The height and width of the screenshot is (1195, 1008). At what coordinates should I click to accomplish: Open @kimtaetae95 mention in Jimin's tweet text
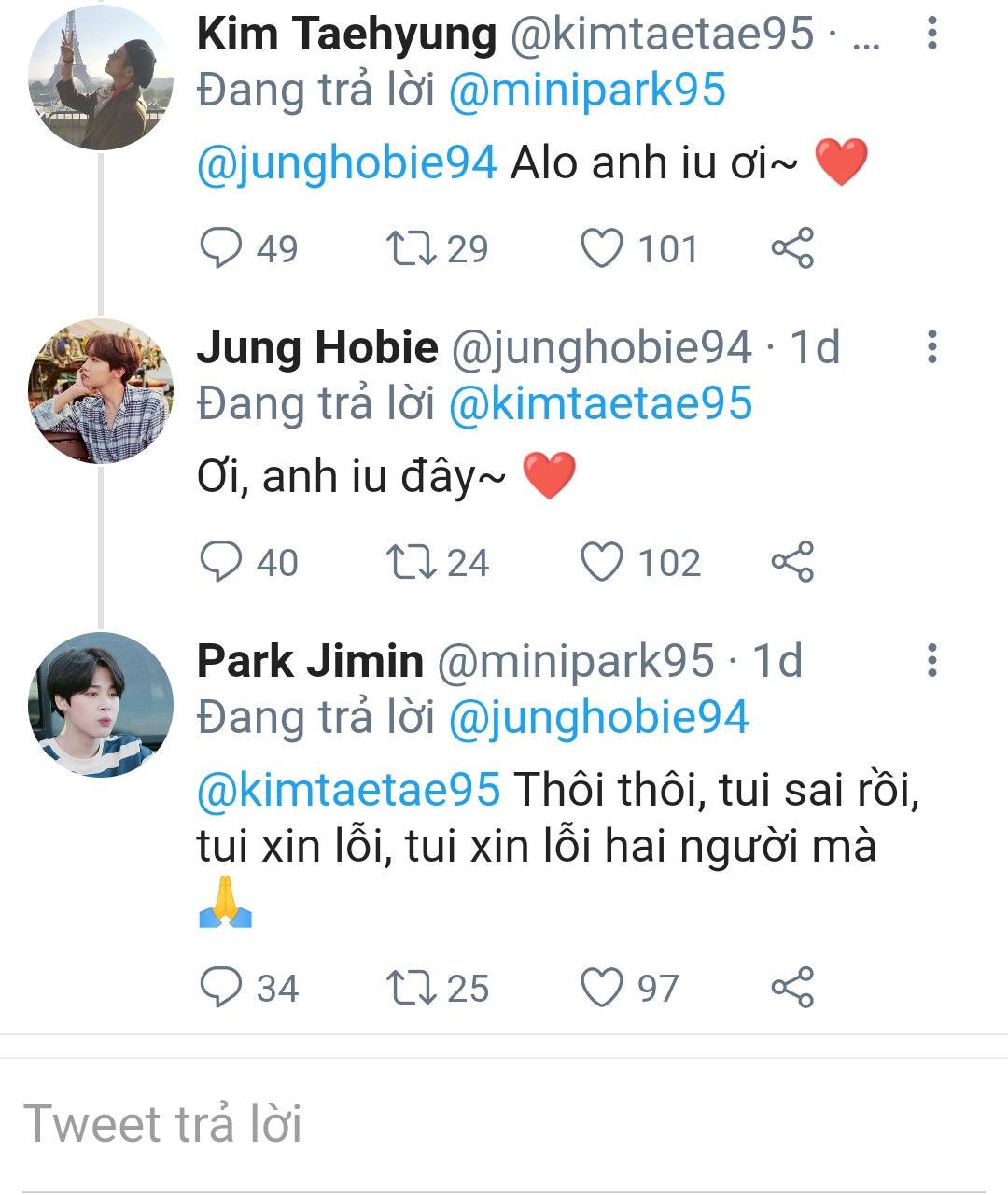tap(349, 790)
